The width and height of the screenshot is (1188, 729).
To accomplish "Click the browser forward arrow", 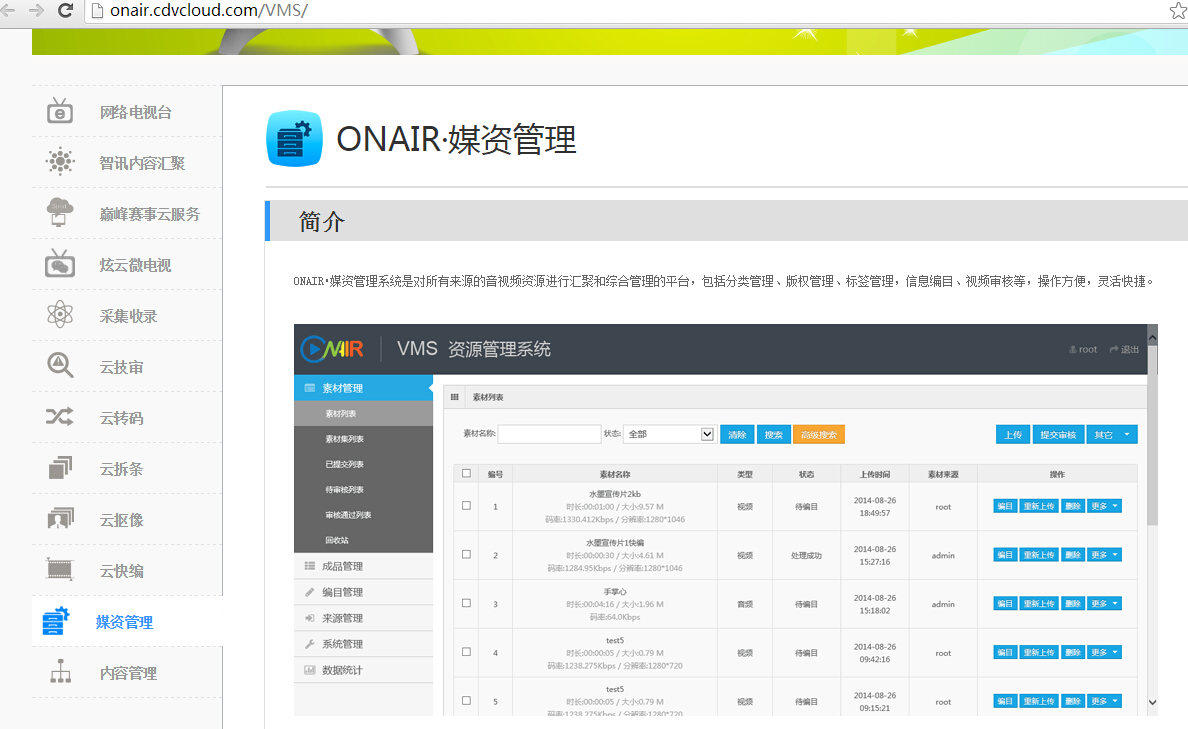I will pyautogui.click(x=36, y=11).
